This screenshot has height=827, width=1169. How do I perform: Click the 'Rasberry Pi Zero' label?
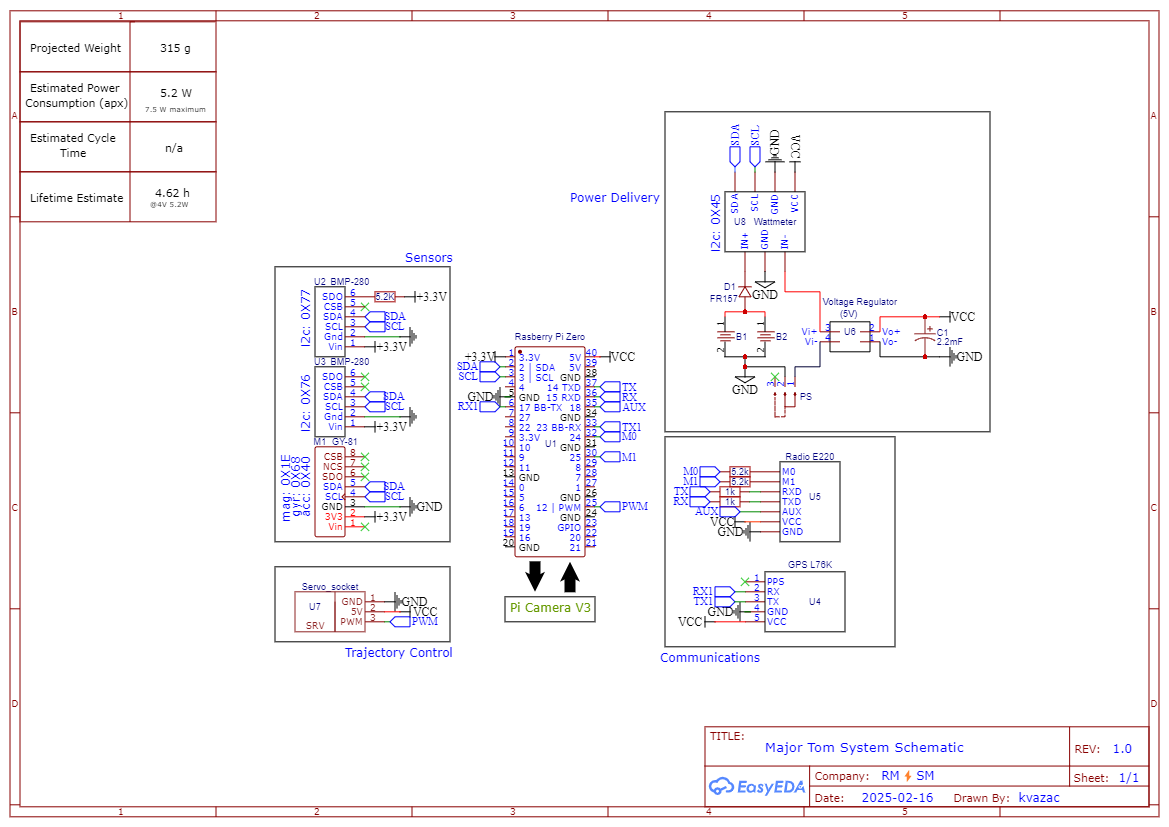pyautogui.click(x=549, y=337)
